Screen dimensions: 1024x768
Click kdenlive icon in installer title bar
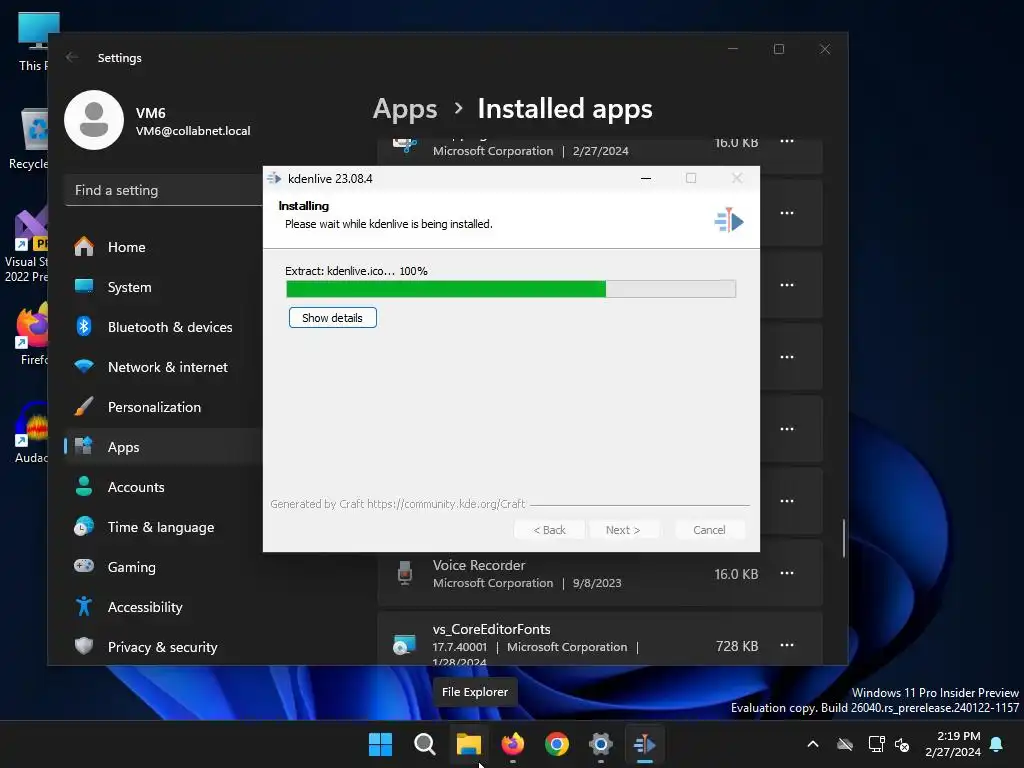(274, 178)
